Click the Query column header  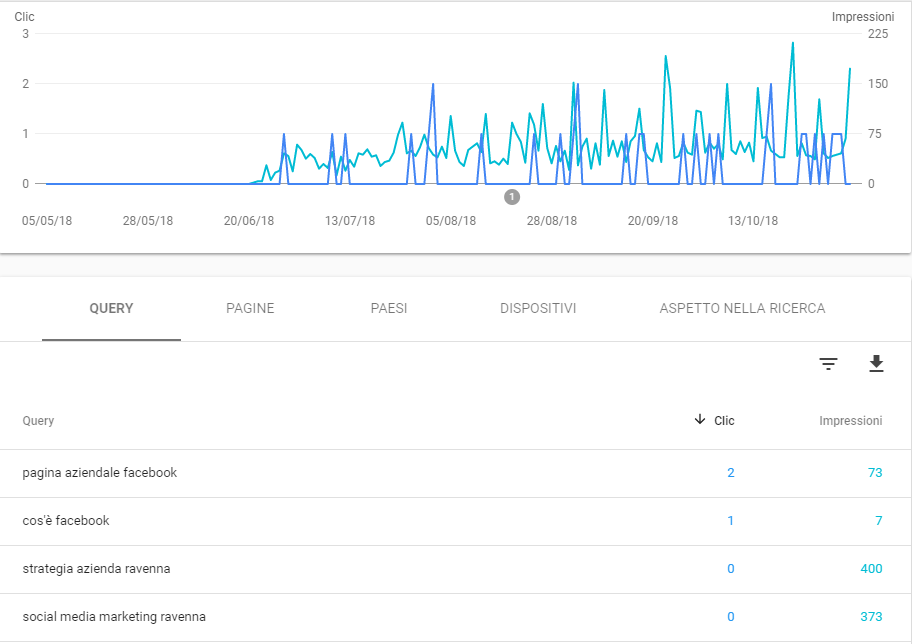click(38, 421)
